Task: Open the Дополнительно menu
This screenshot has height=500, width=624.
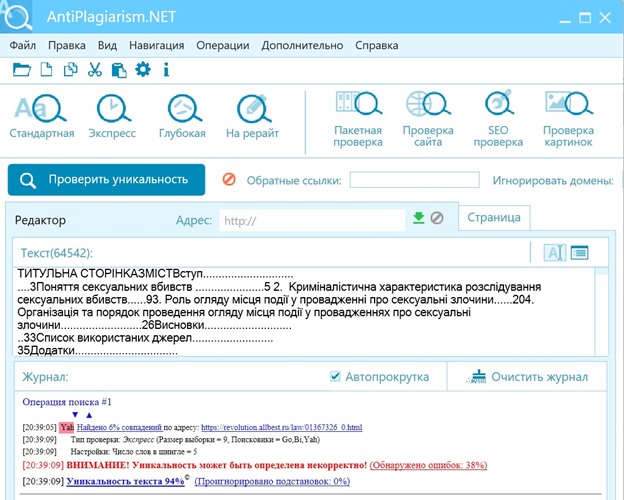Action: click(302, 45)
